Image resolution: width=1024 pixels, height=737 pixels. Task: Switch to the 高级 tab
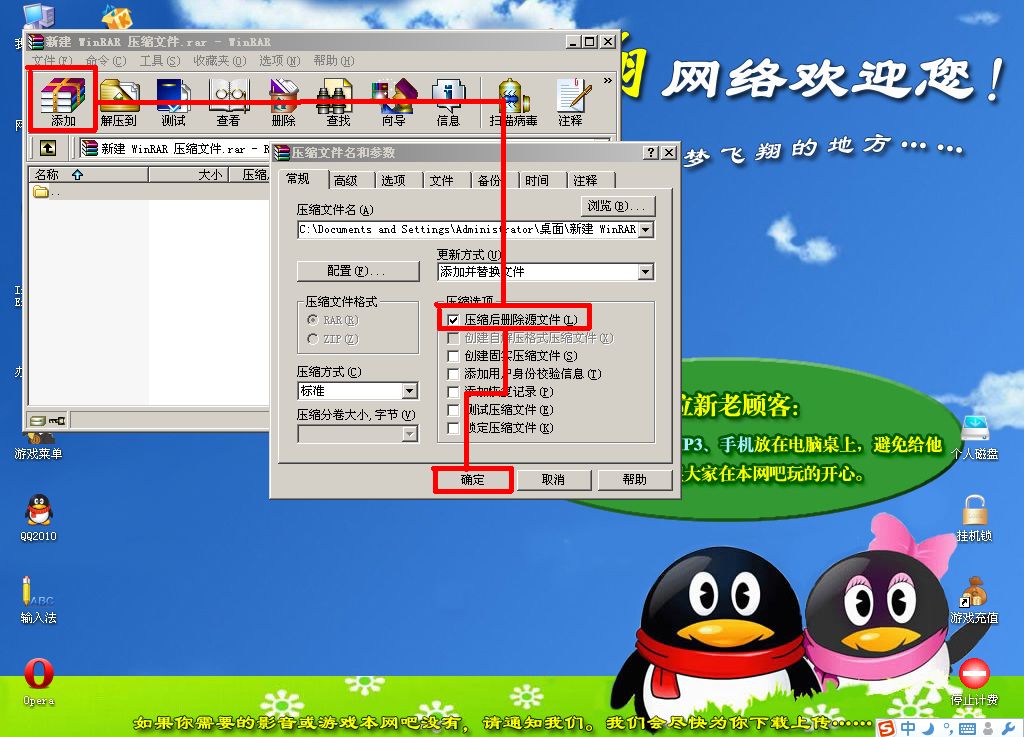point(348,180)
